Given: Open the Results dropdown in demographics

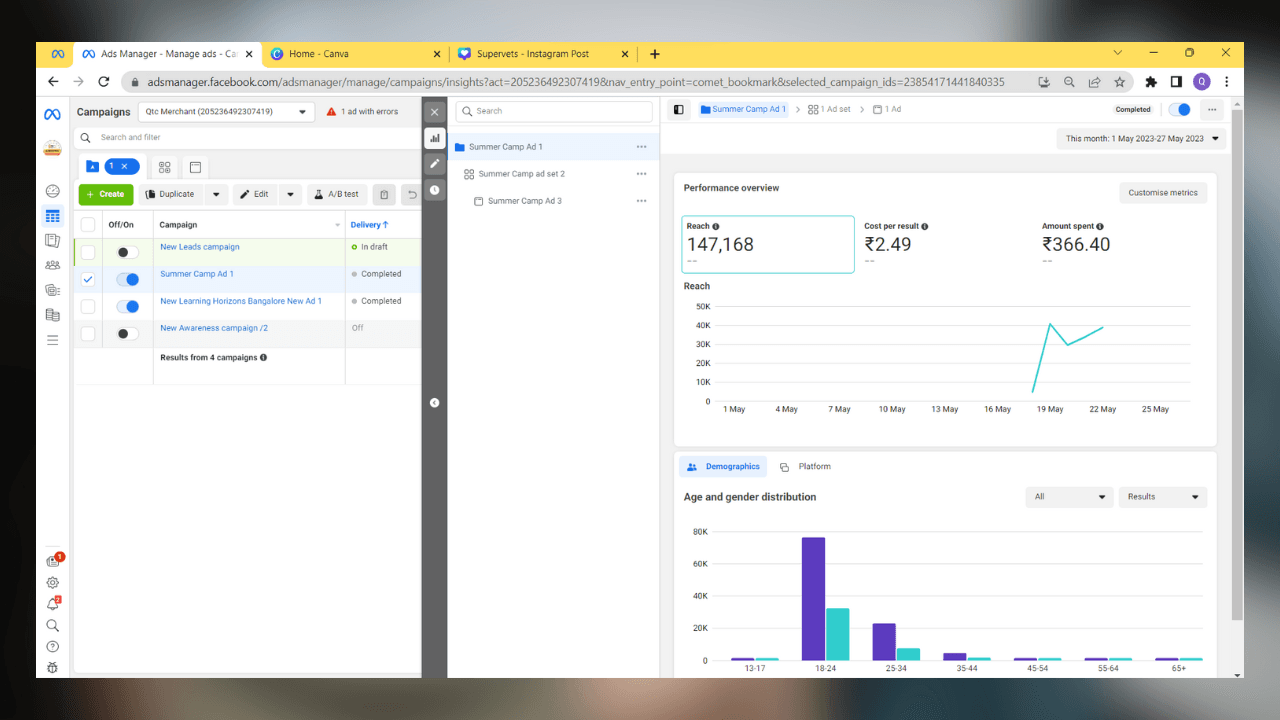Looking at the screenshot, I should point(1162,497).
